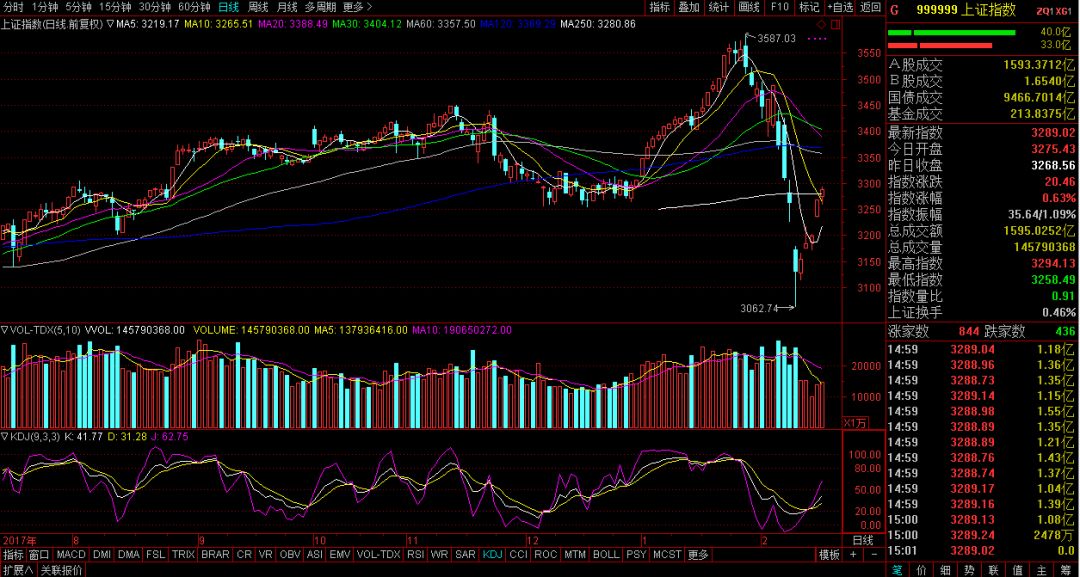Toggle the KDJ indicator

click(x=493, y=555)
